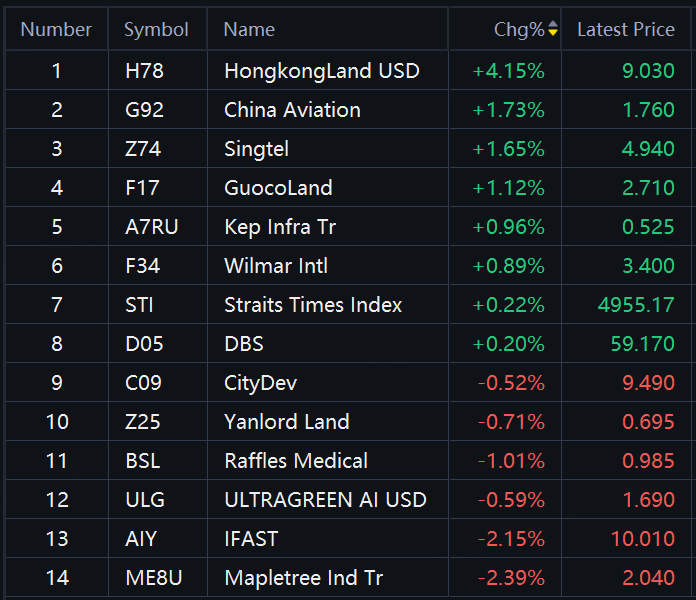Click the Name column header
This screenshot has width=696, height=600.
[249, 30]
